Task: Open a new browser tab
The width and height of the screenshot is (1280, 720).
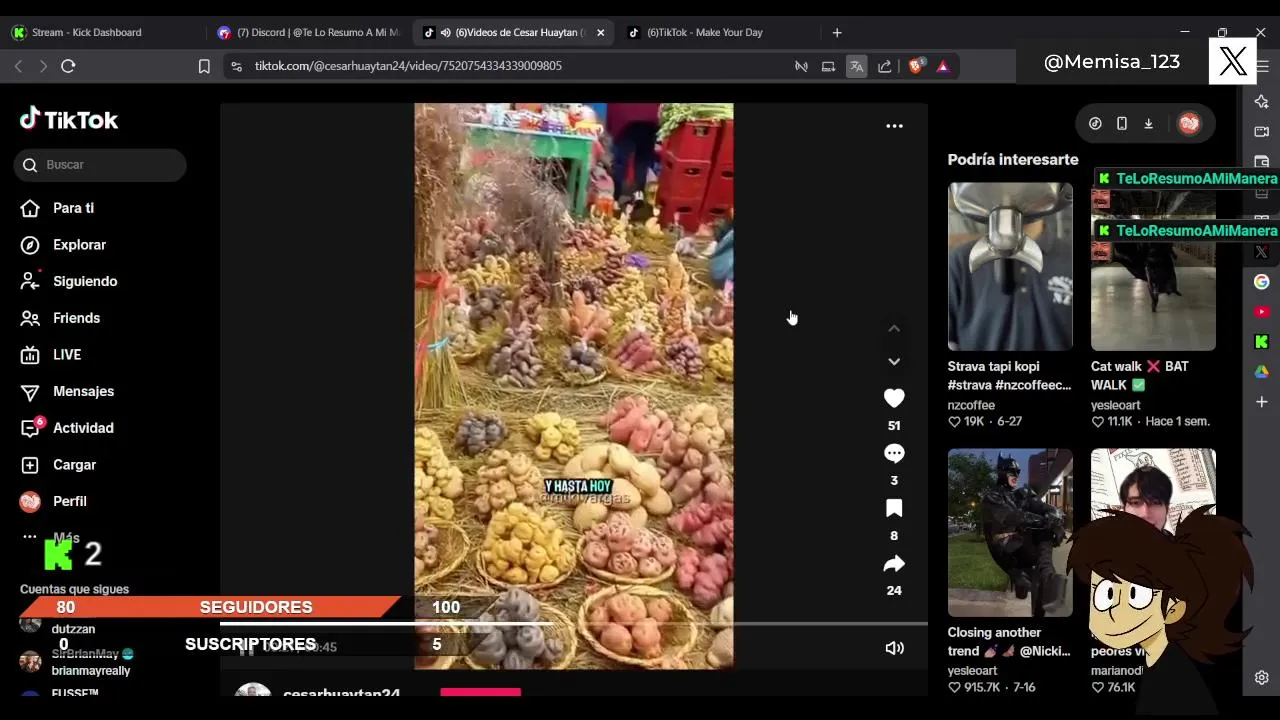Action: point(837,32)
